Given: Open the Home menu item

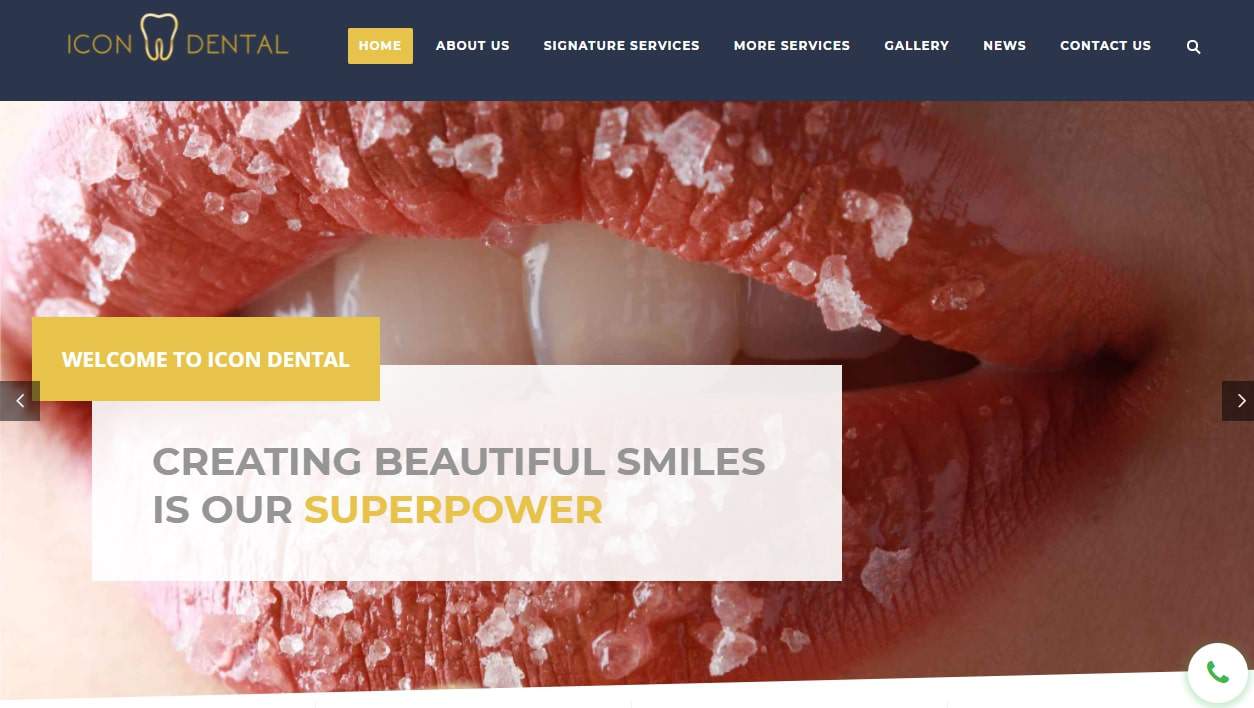Looking at the screenshot, I should (x=380, y=46).
